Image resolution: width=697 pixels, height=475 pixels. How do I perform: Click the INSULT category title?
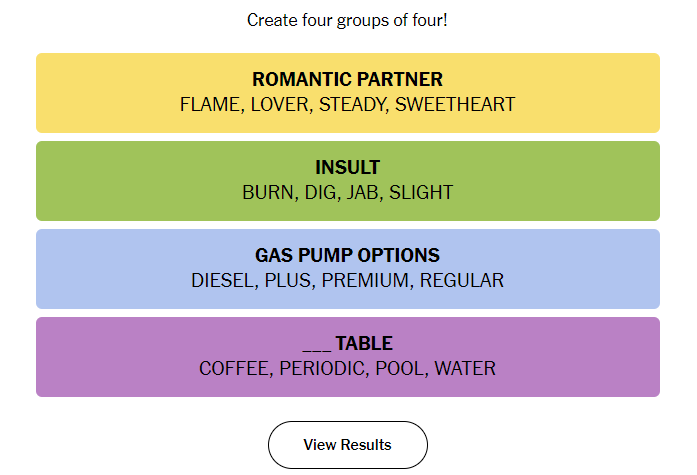348,168
